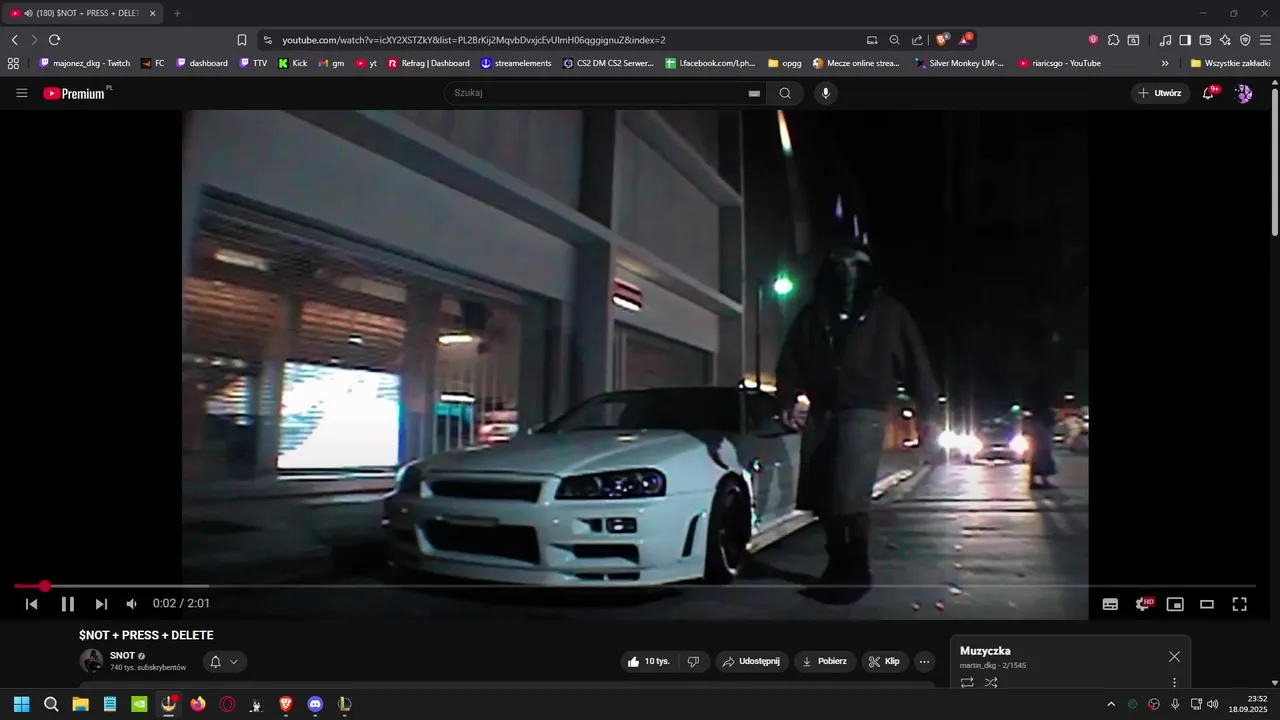
Task: Open the browser main hamburger menu
Action: 1266,40
